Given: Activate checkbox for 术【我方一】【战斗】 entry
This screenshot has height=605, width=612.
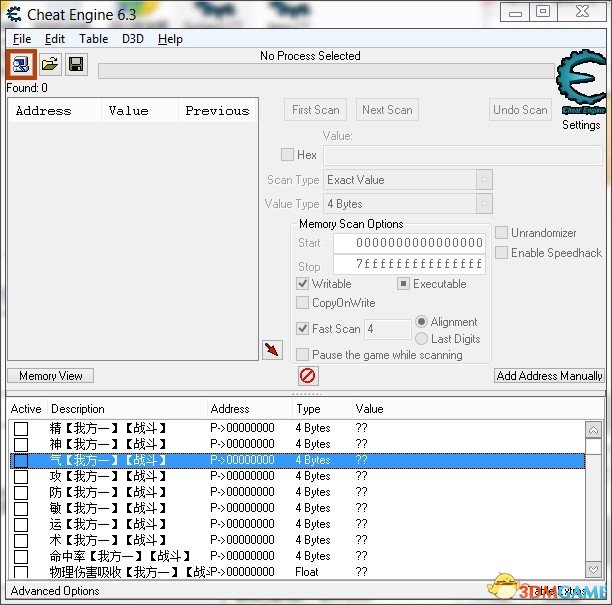Looking at the screenshot, I should point(21,540).
